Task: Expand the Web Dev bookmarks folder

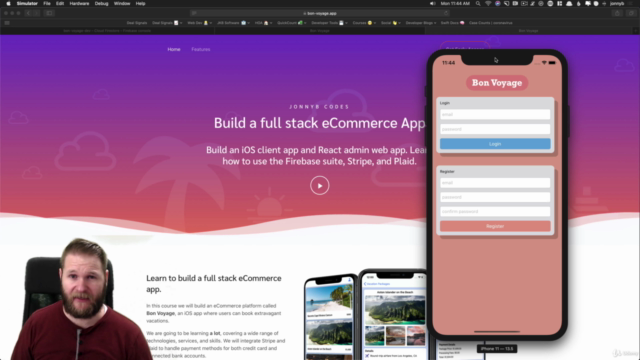Action: pos(199,23)
